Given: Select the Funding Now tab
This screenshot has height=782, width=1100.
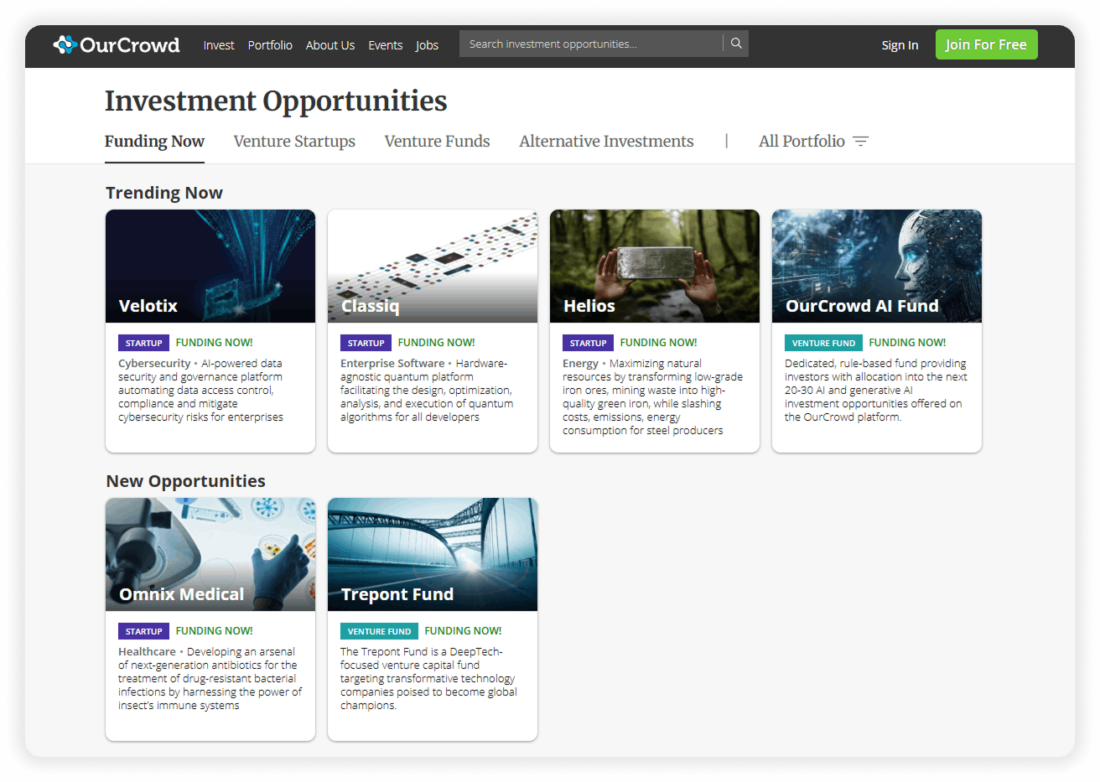Looking at the screenshot, I should click(x=154, y=142).
